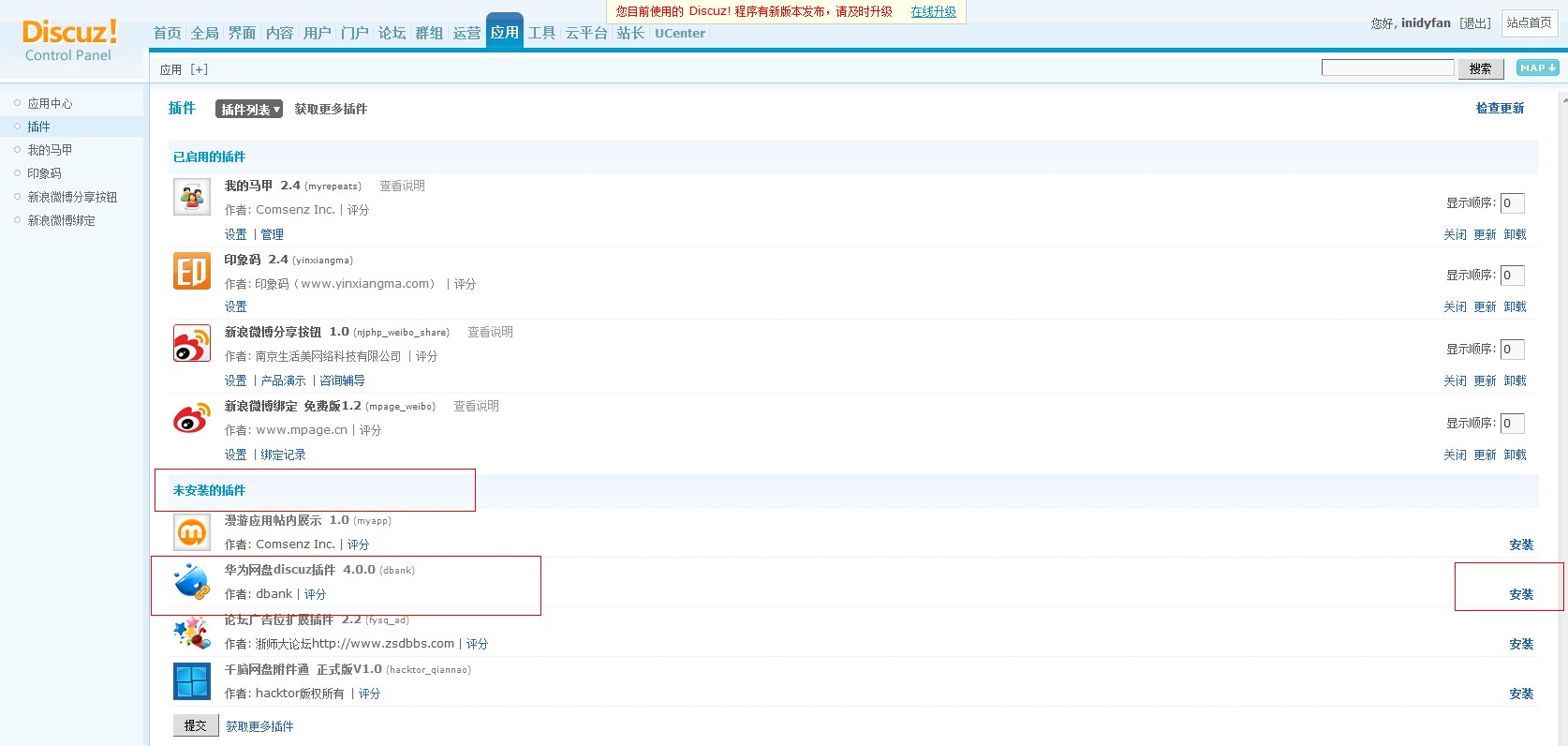Click the 千脑网盘附件通 plugin icon
The width and height of the screenshot is (1568, 746).
point(192,681)
